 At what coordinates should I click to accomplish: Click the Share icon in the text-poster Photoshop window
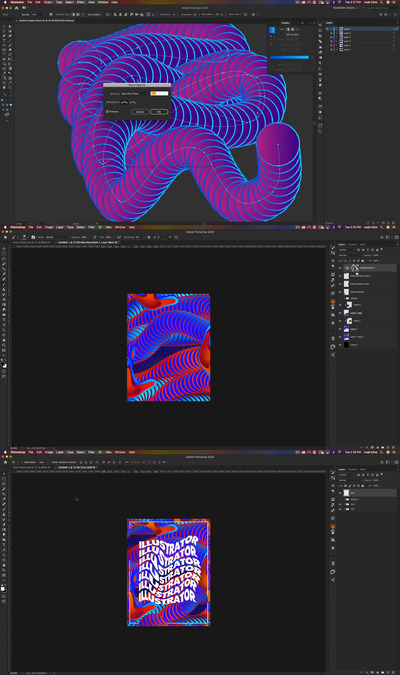[x=395, y=462]
